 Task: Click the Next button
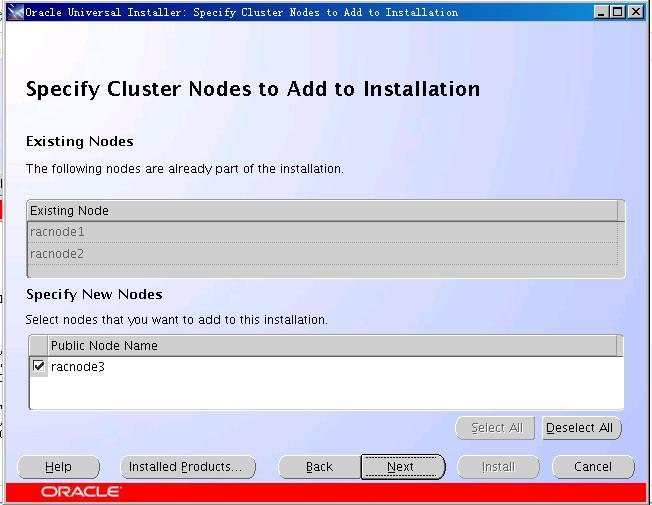click(403, 467)
